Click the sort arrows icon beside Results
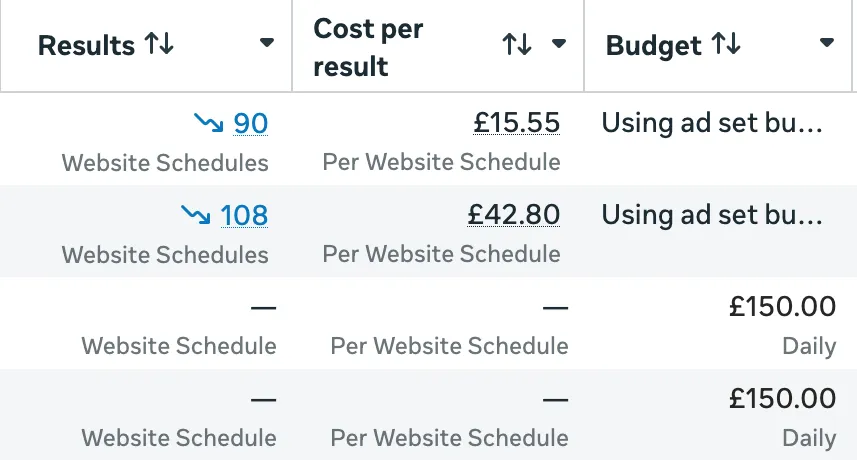This screenshot has width=857, height=460. point(159,44)
